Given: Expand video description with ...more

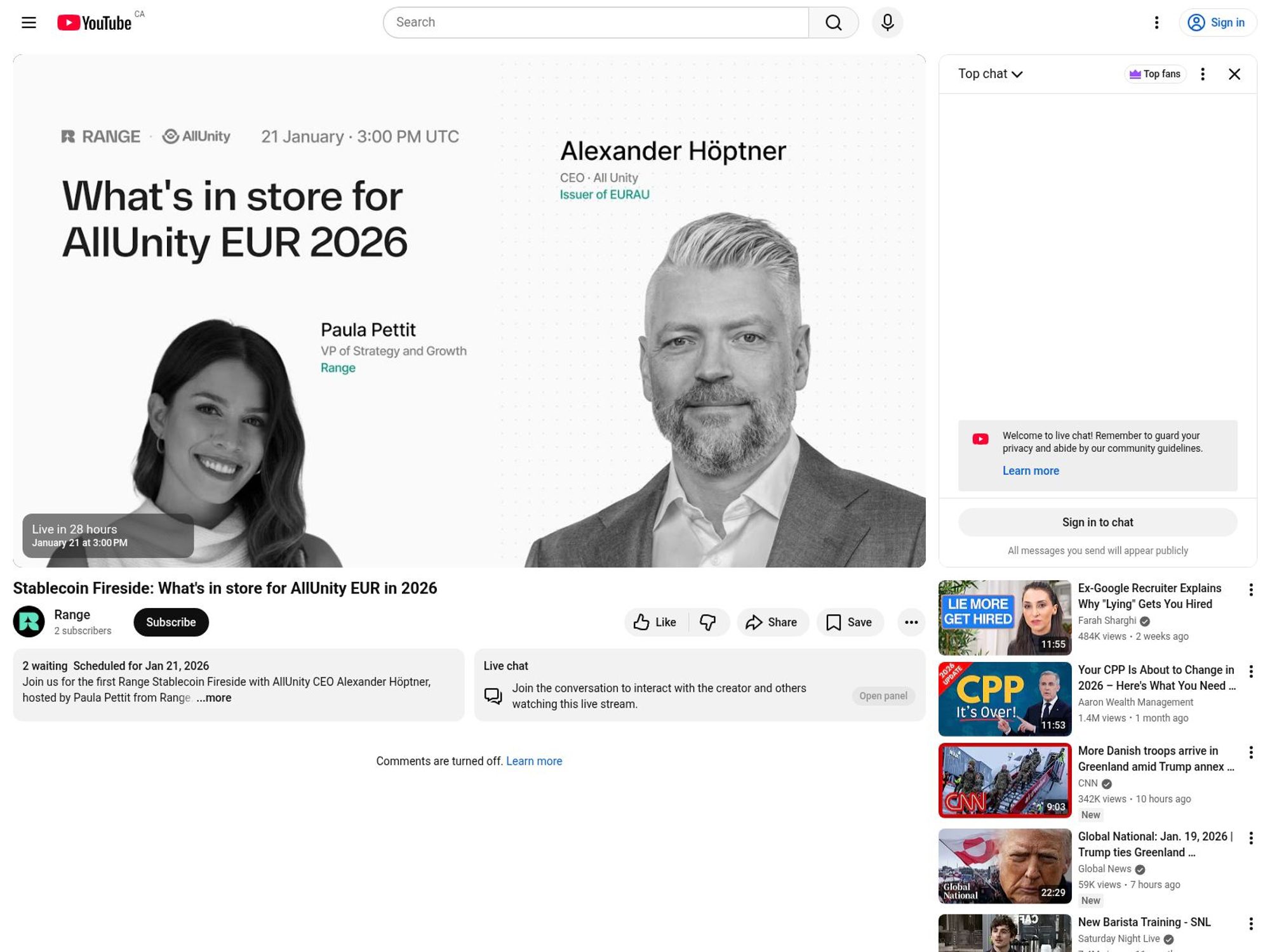Looking at the screenshot, I should (214, 697).
